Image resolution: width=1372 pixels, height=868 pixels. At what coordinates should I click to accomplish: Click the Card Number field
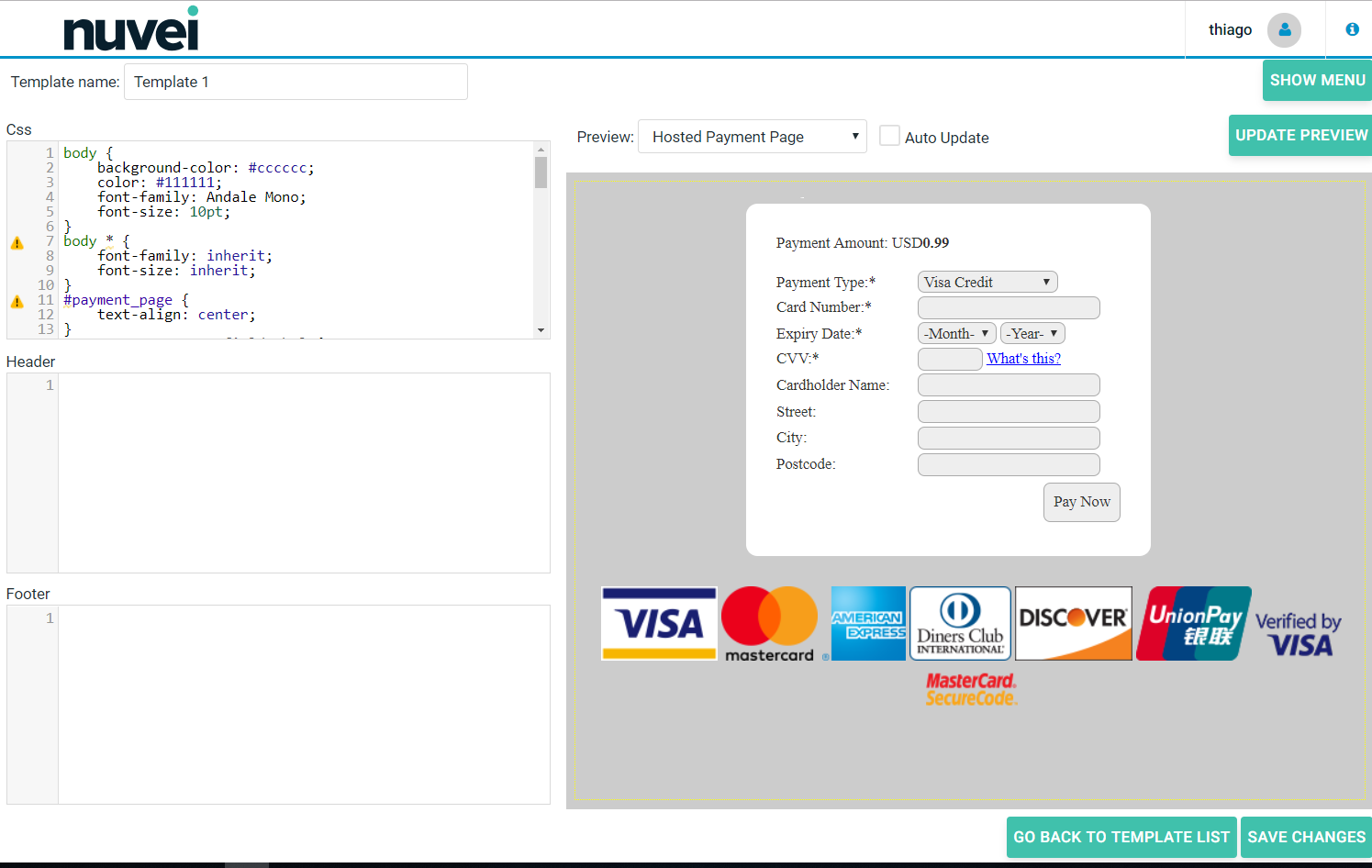(x=1009, y=307)
